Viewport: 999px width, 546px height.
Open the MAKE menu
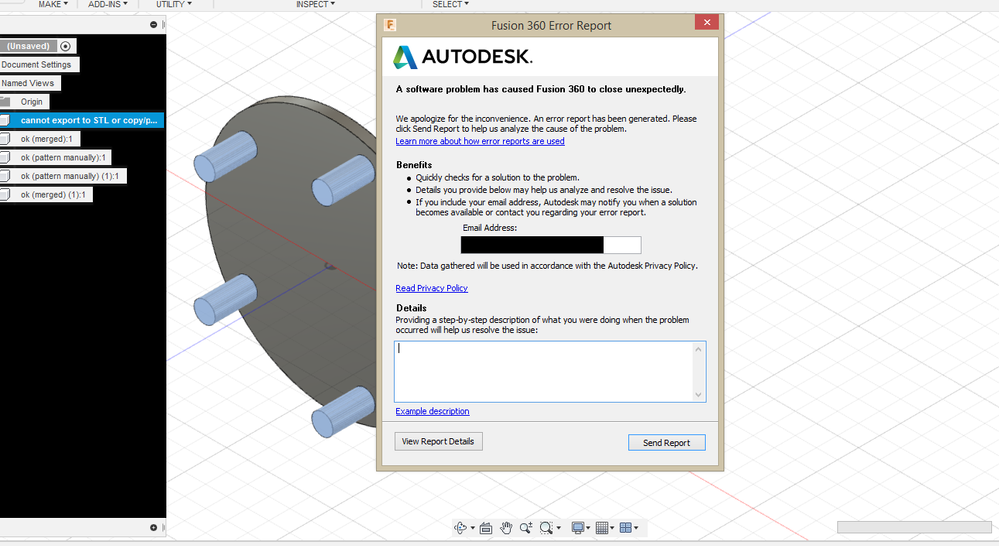pyautogui.click(x=53, y=4)
